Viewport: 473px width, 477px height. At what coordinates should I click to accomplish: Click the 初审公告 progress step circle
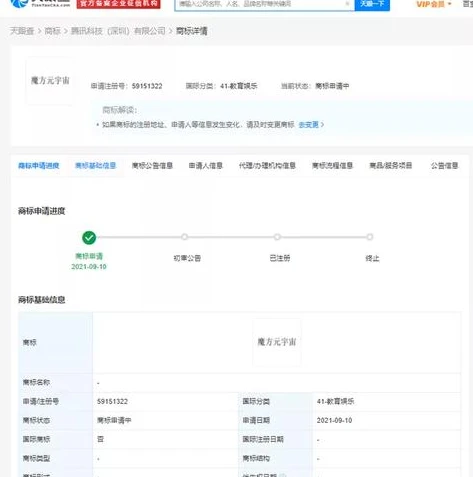184,237
